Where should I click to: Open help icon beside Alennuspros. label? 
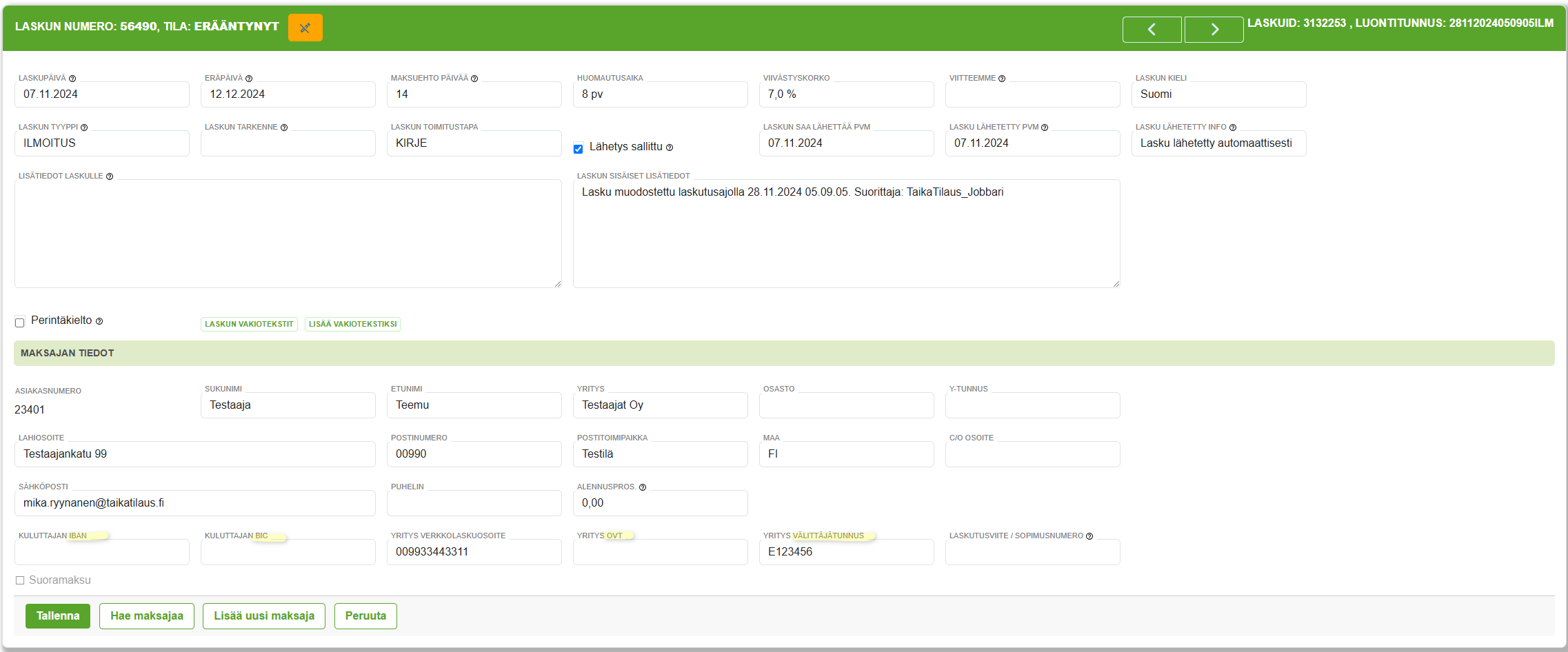click(x=643, y=487)
